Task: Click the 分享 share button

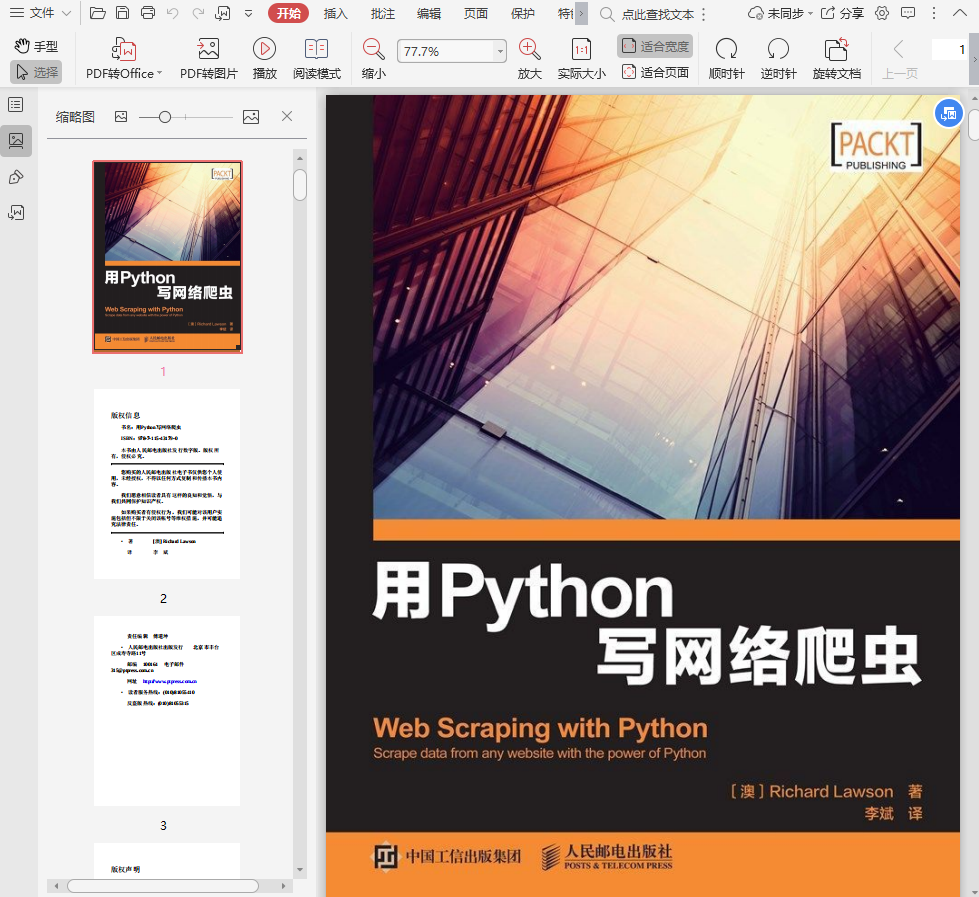Action: (x=842, y=13)
